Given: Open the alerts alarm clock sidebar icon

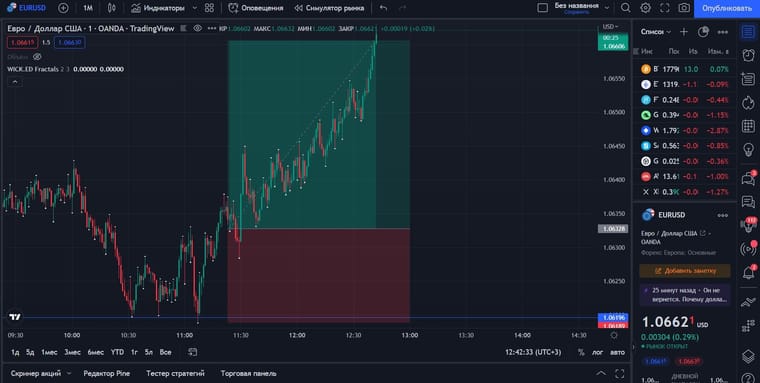Looking at the screenshot, I should coord(748,55).
